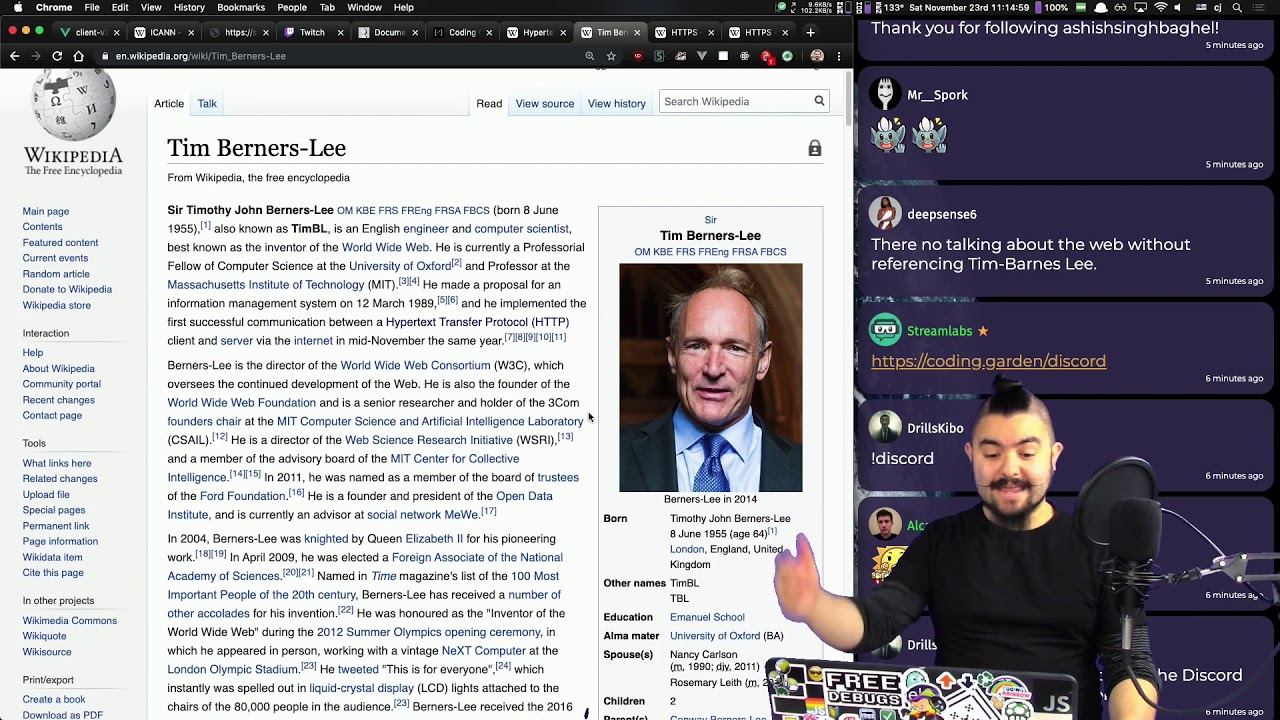Open View source tab
The width and height of the screenshot is (1280, 720).
(545, 103)
